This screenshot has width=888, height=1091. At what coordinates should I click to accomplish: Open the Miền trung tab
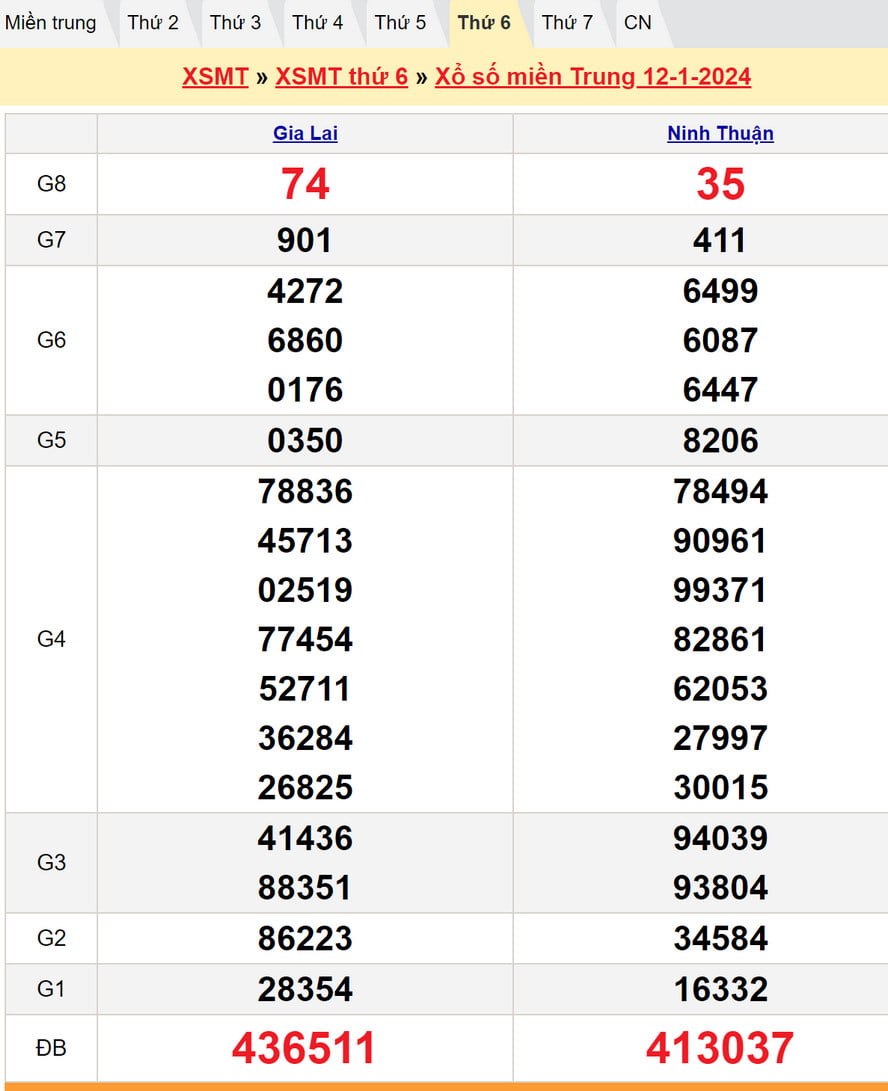51,22
